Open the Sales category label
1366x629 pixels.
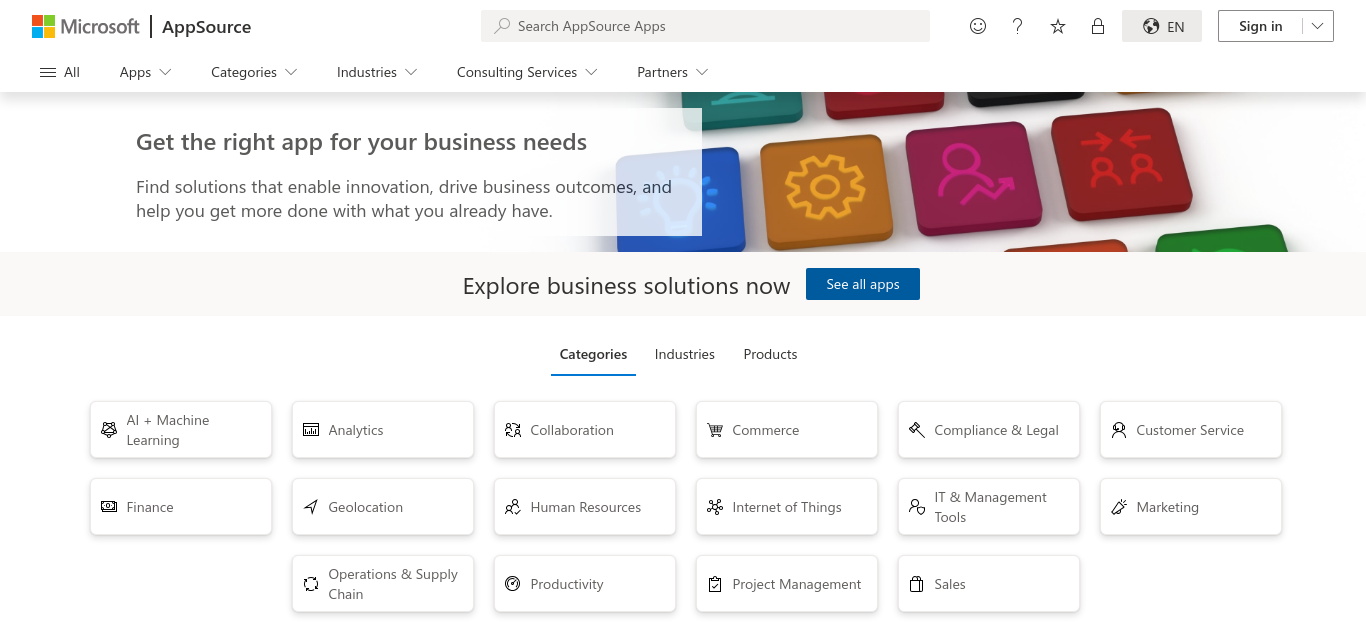[950, 584]
